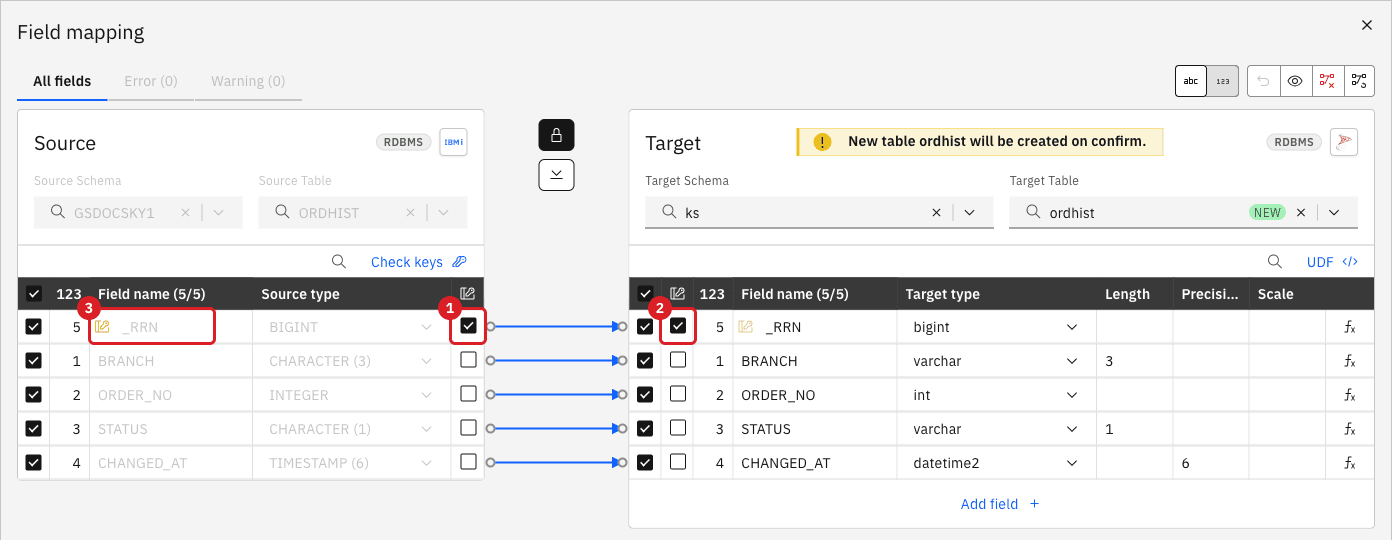Click the black lock button between panels

click(x=556, y=135)
